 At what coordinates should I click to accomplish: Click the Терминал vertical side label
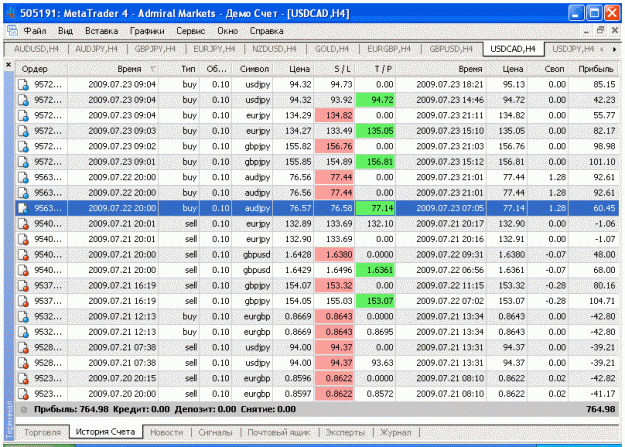pos(9,420)
